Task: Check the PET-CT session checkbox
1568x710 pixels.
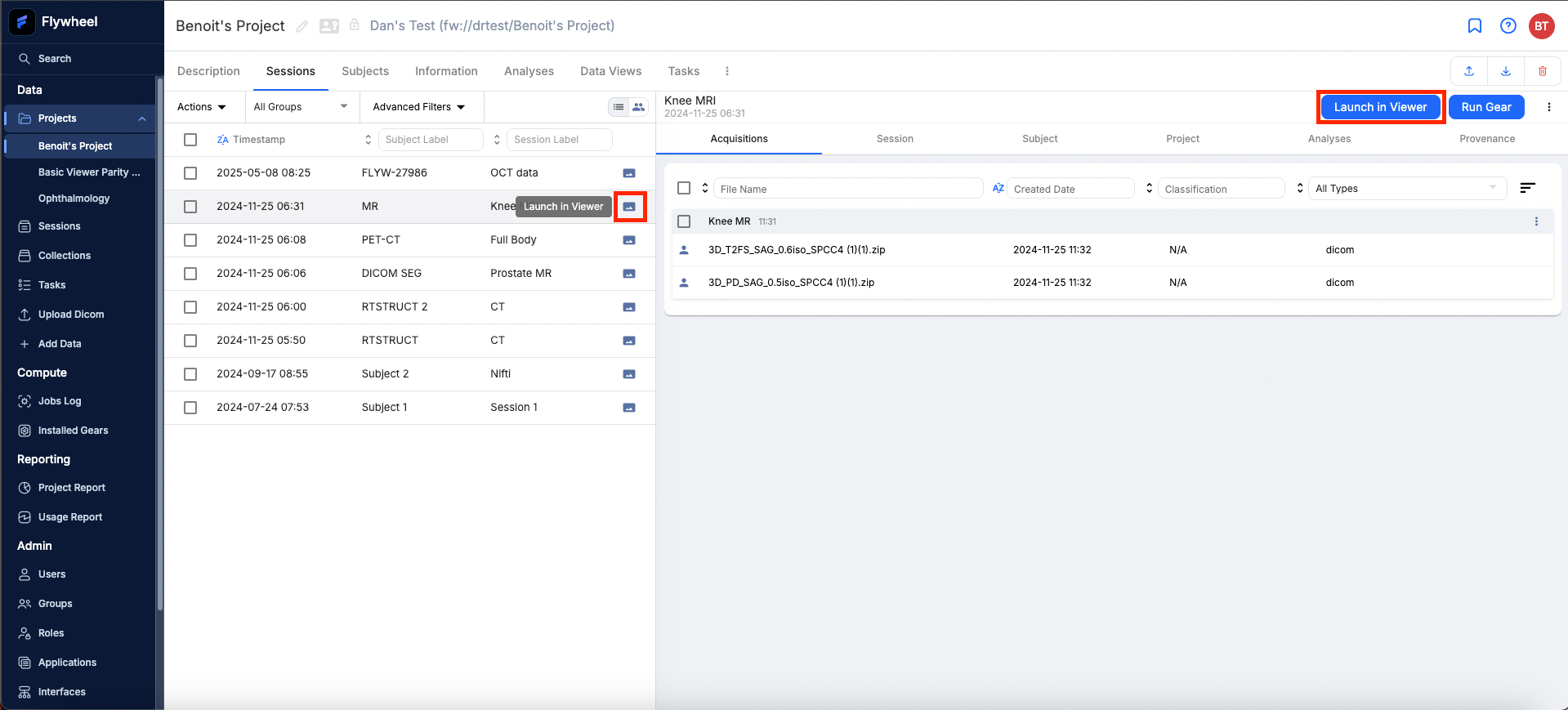Action: pos(190,240)
